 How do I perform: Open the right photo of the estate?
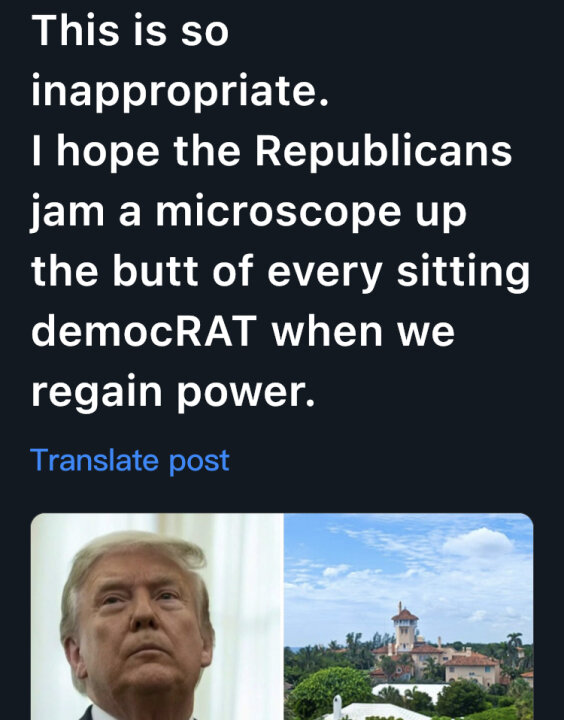[409, 616]
